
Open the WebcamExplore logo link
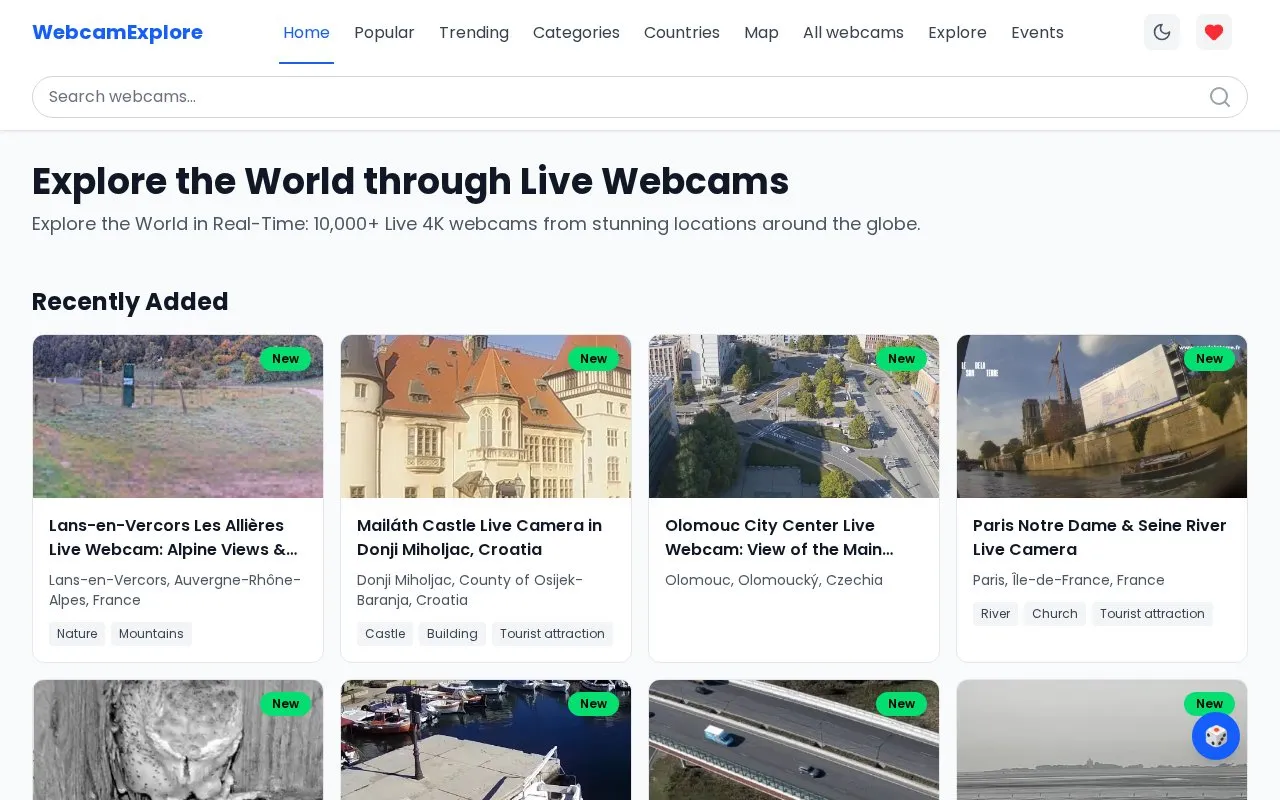tap(117, 32)
